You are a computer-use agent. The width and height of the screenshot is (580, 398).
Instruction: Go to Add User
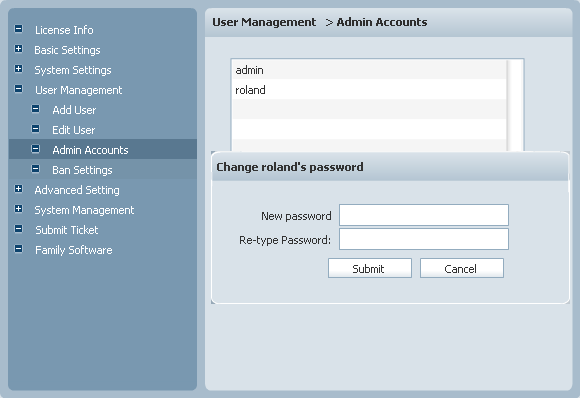point(74,110)
